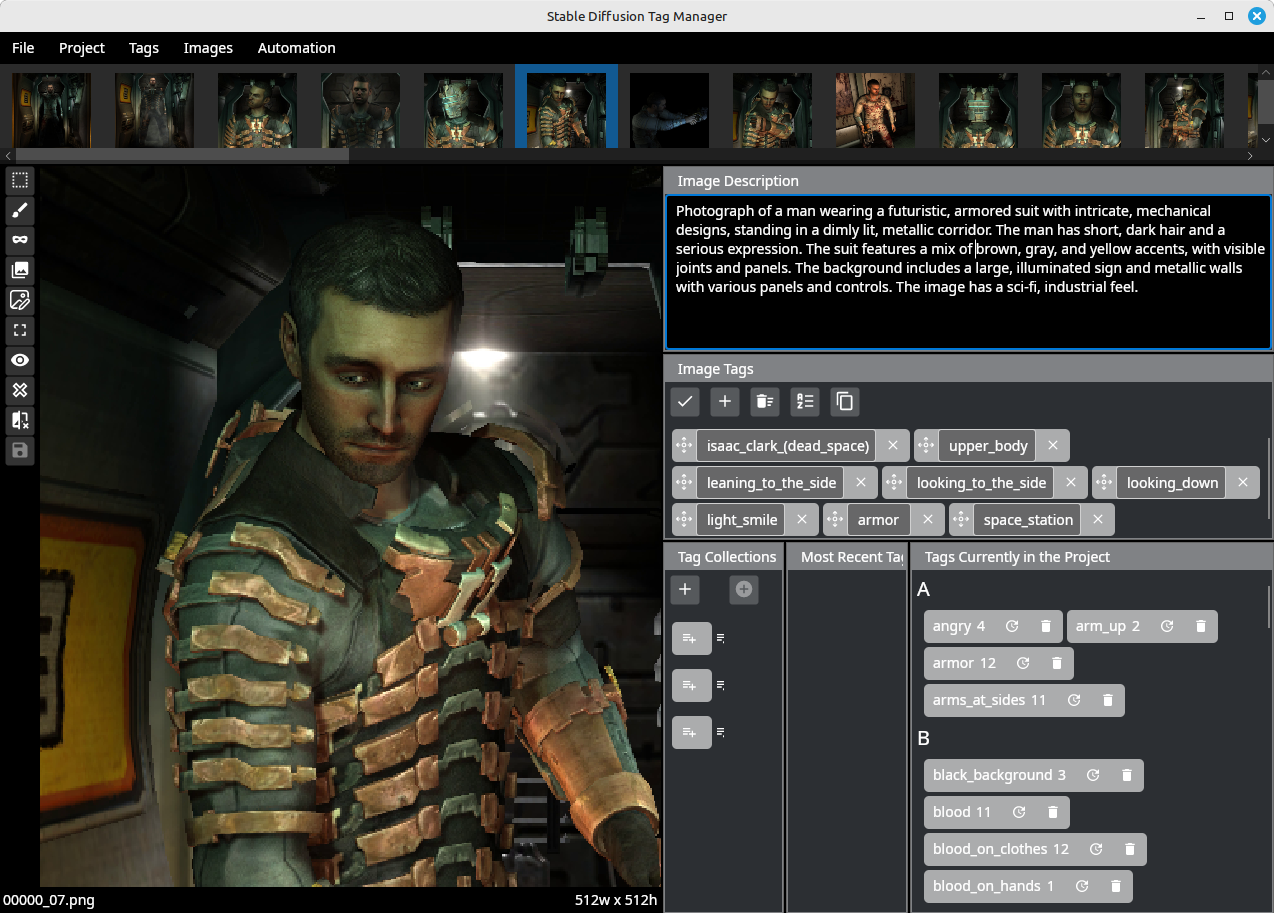
Task: Click the move handle of light_smile tag
Action: pyautogui.click(x=684, y=520)
